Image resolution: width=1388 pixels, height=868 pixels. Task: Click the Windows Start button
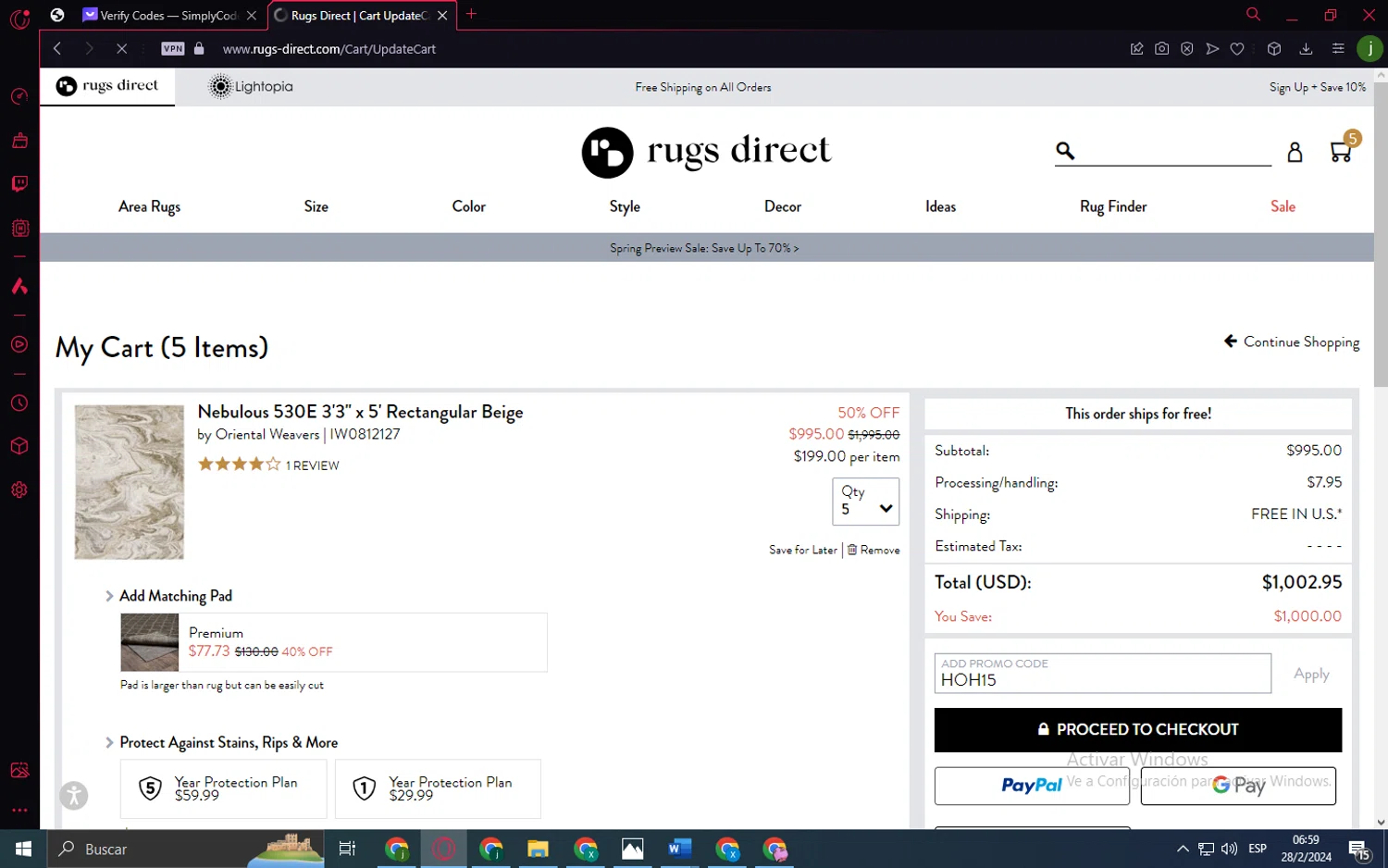[23, 849]
